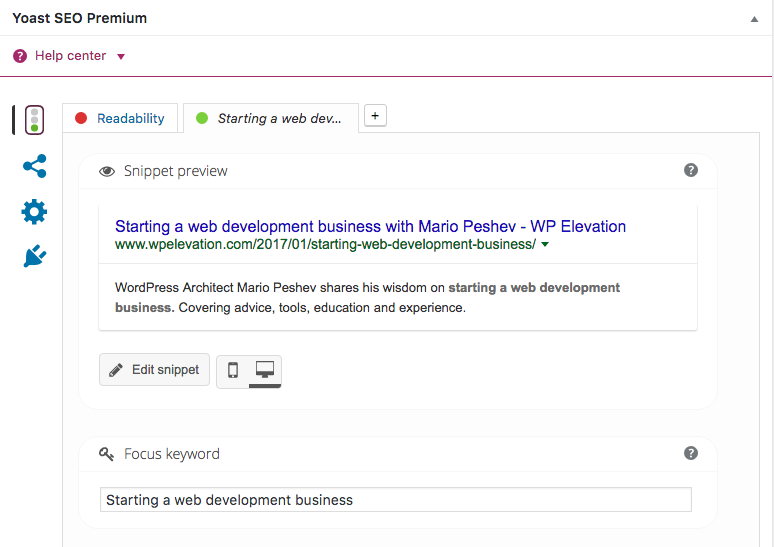Viewport: 774px width, 547px height.
Task: Open the plug extensions icon in sidebar
Action: pyautogui.click(x=35, y=257)
